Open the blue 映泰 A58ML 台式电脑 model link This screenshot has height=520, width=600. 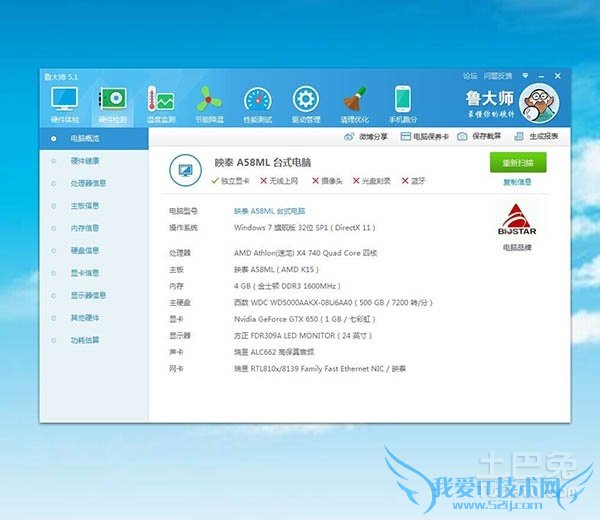pos(270,211)
